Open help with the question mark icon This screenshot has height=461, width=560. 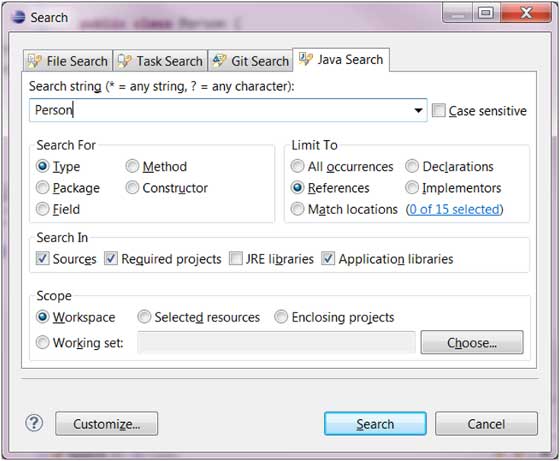coord(34,424)
